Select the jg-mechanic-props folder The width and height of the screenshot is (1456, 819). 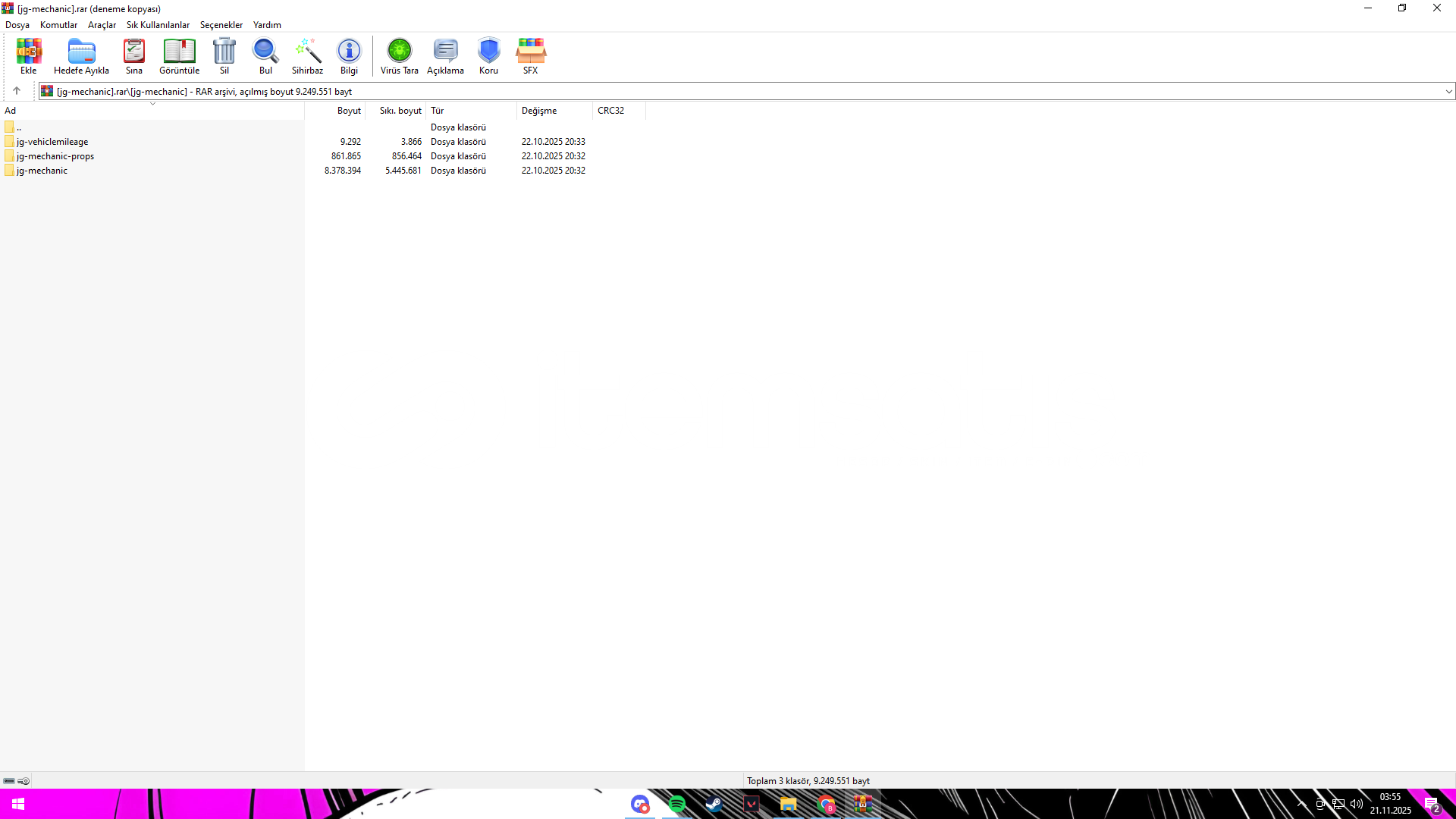click(x=55, y=156)
